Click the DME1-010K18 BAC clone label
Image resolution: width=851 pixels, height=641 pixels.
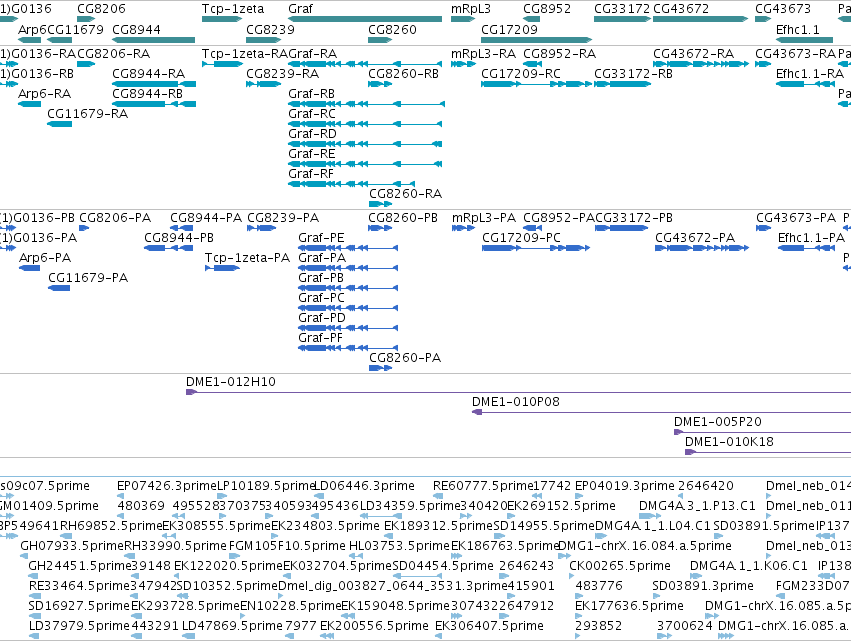pyautogui.click(x=729, y=442)
